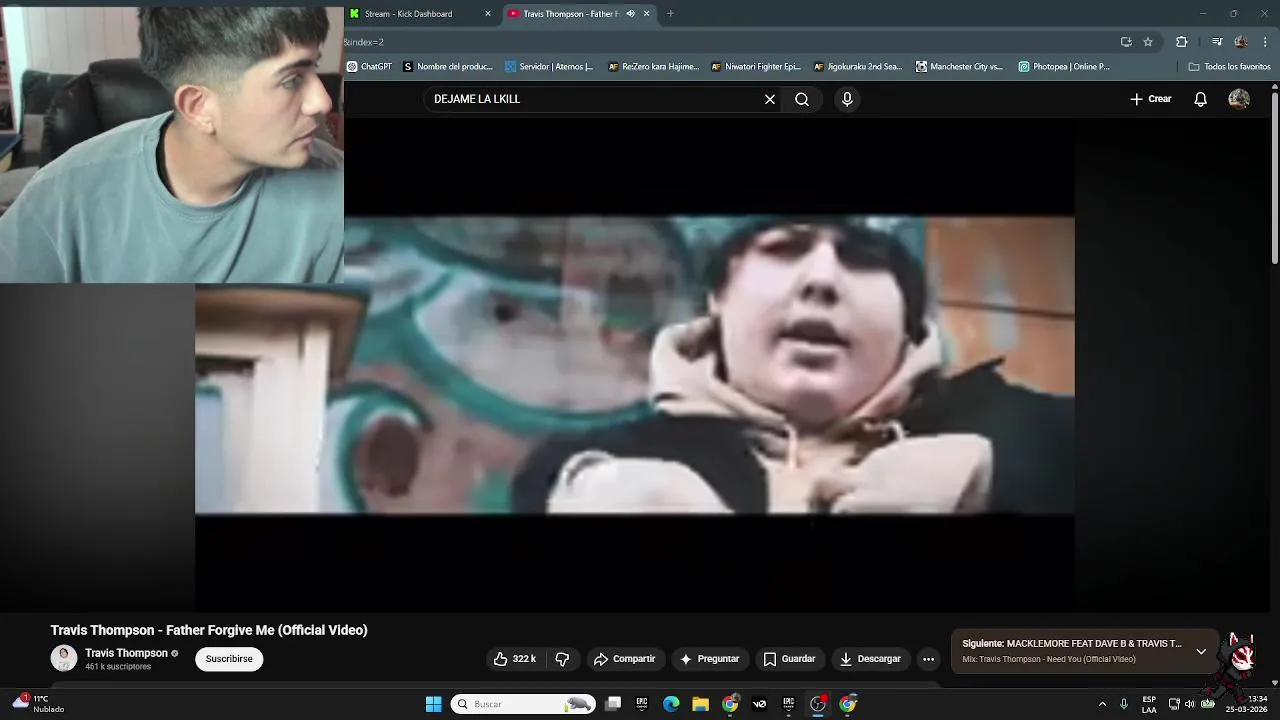1280x720 pixels.
Task: Click the taskbar Buscar search box
Action: pos(523,704)
